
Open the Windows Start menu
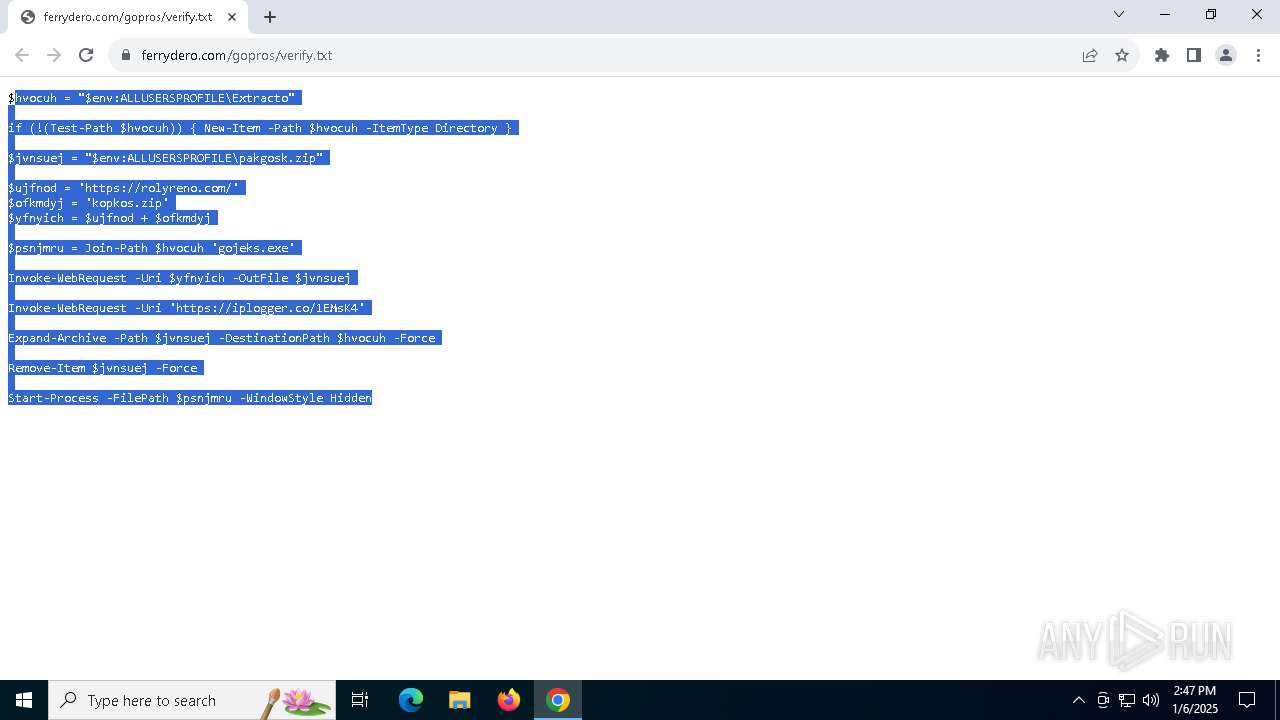tap(24, 700)
